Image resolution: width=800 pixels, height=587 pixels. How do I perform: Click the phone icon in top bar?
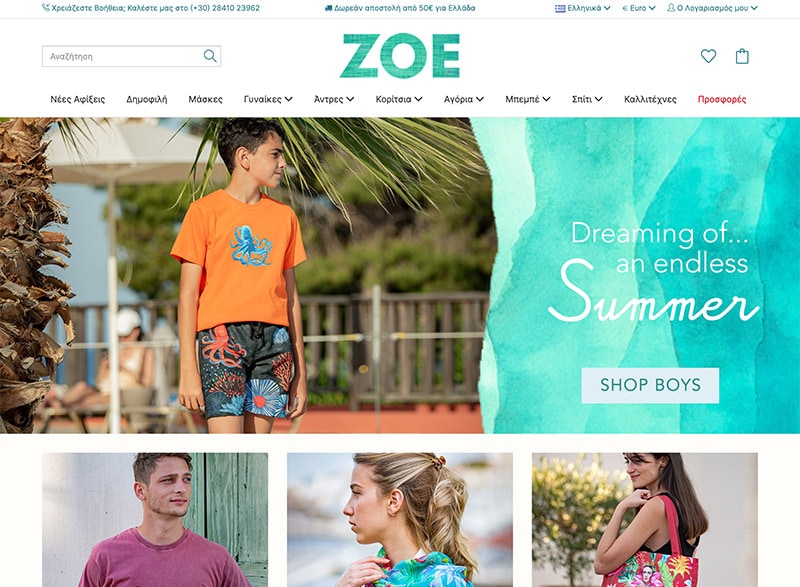point(46,8)
